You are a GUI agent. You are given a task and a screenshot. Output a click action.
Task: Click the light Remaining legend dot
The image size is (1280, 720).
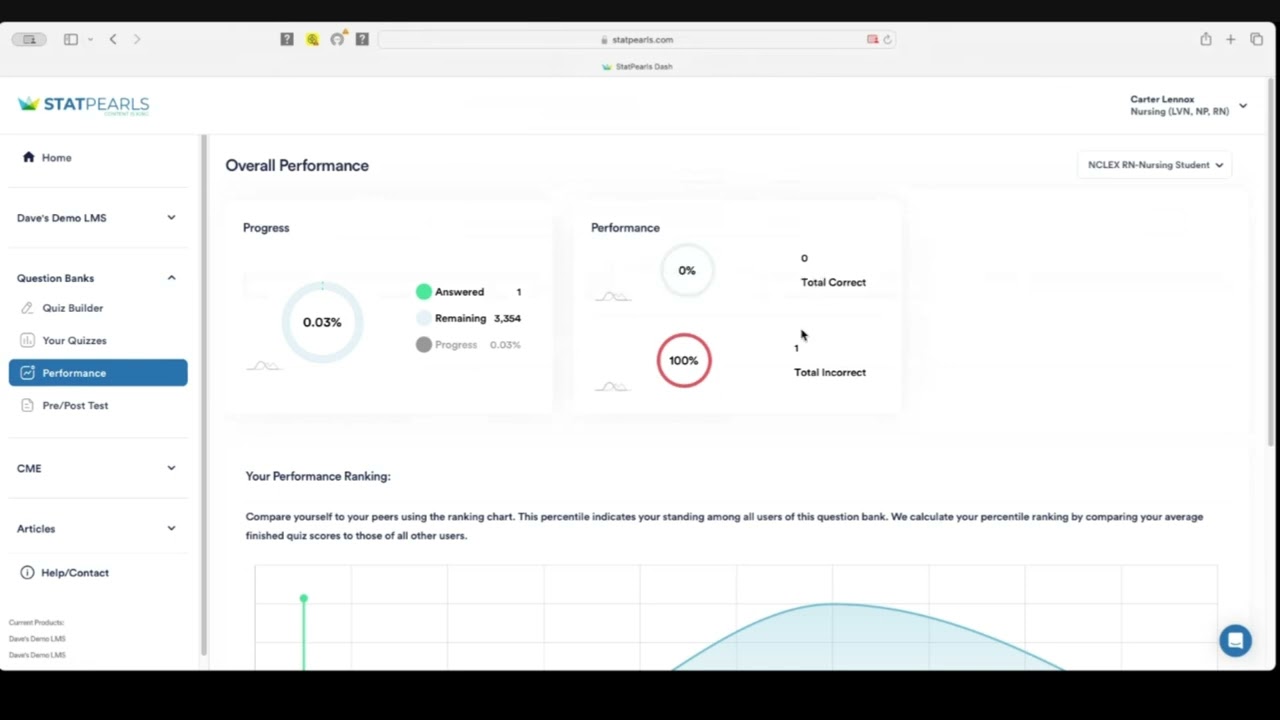click(424, 318)
